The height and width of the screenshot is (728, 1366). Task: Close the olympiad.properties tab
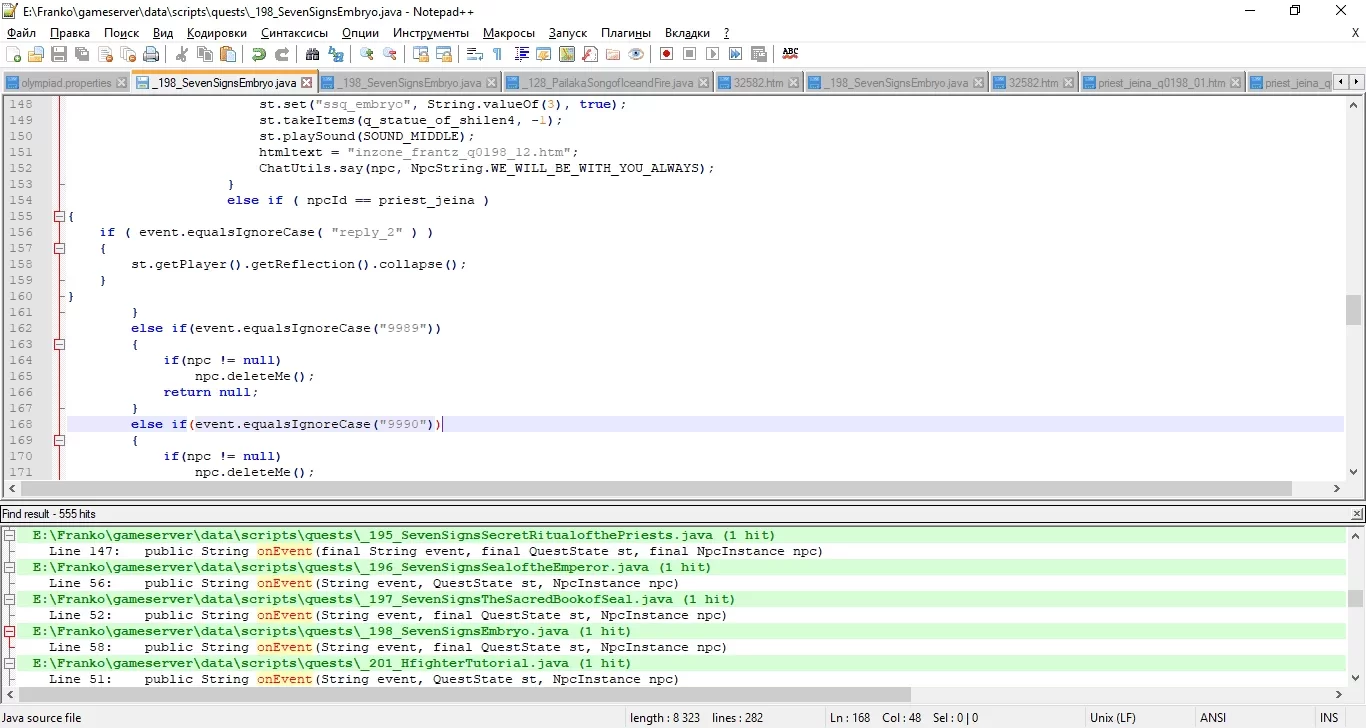coord(121,83)
